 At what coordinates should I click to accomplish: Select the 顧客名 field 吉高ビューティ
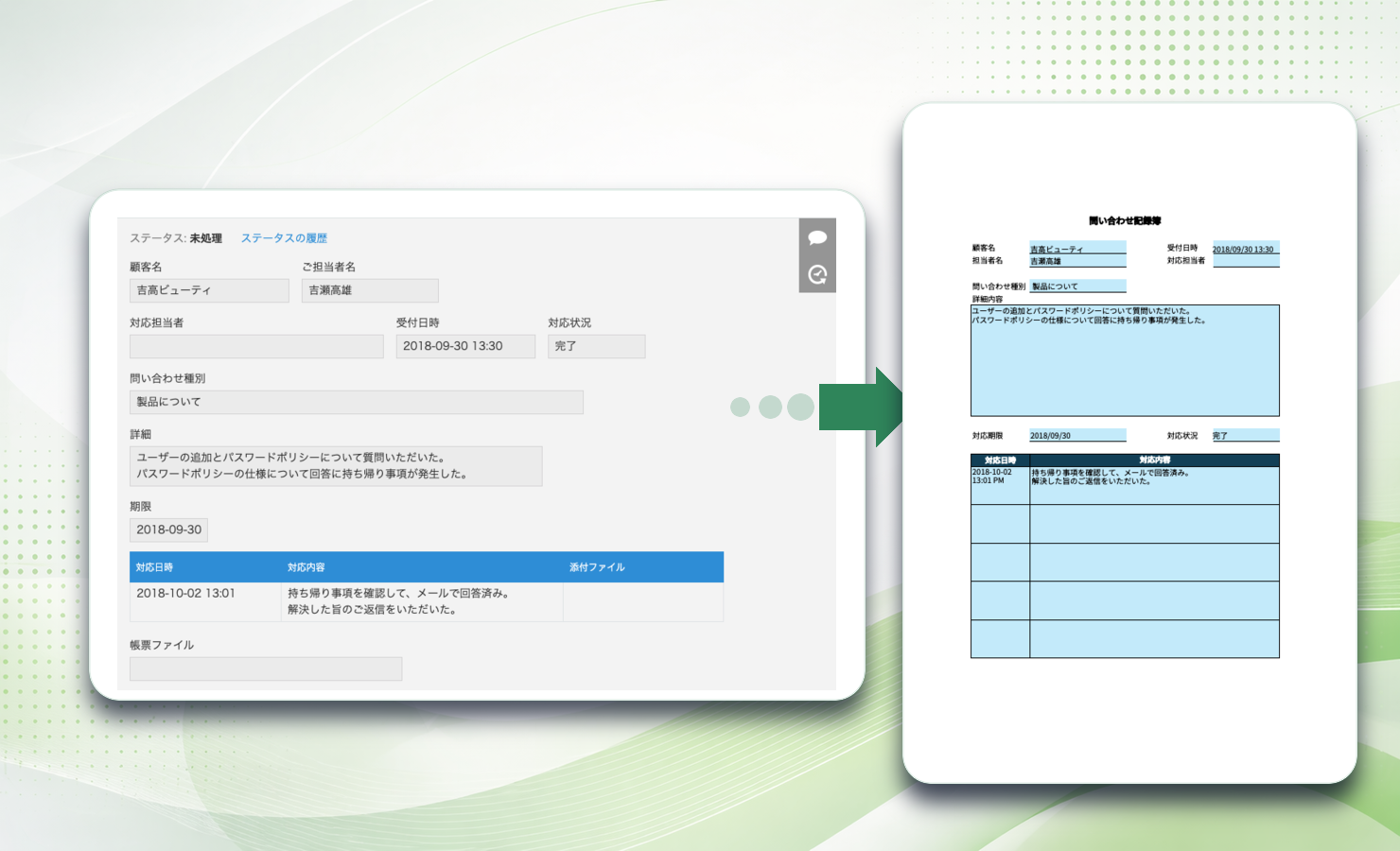(209, 290)
